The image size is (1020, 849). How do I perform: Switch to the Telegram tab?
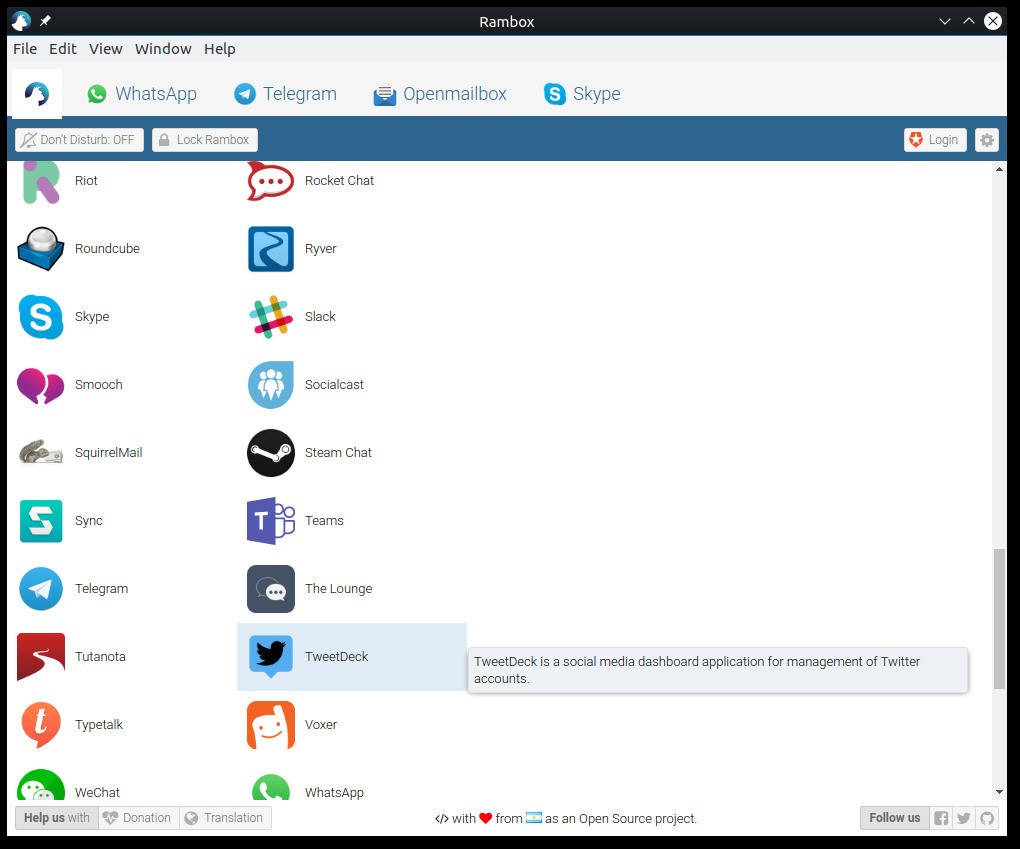point(286,94)
